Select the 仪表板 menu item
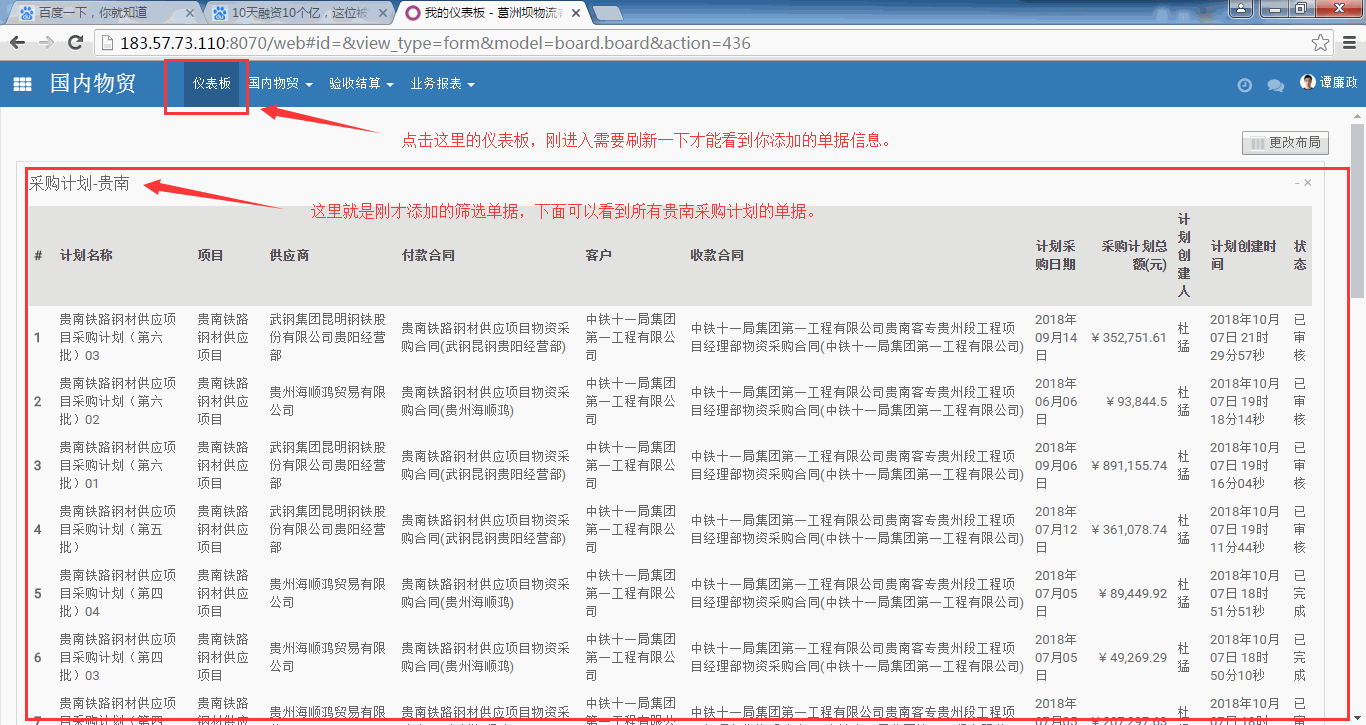This screenshot has width=1366, height=725. (212, 84)
